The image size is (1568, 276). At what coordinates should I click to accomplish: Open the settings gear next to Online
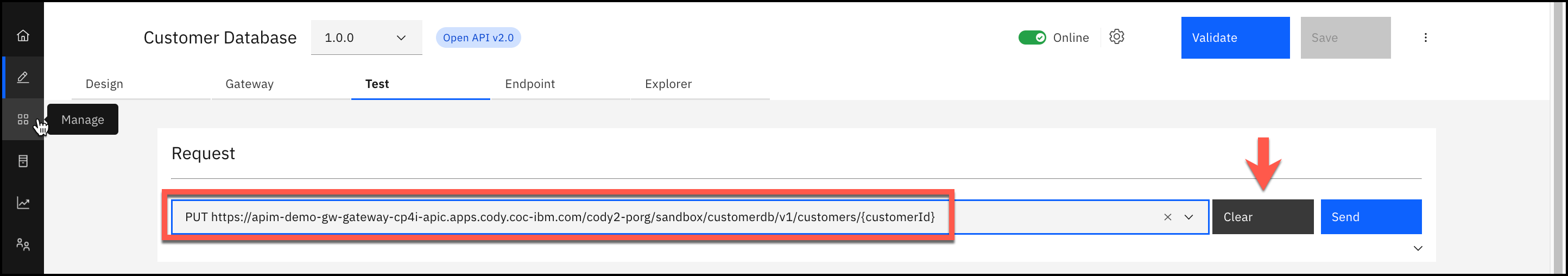click(x=1116, y=36)
